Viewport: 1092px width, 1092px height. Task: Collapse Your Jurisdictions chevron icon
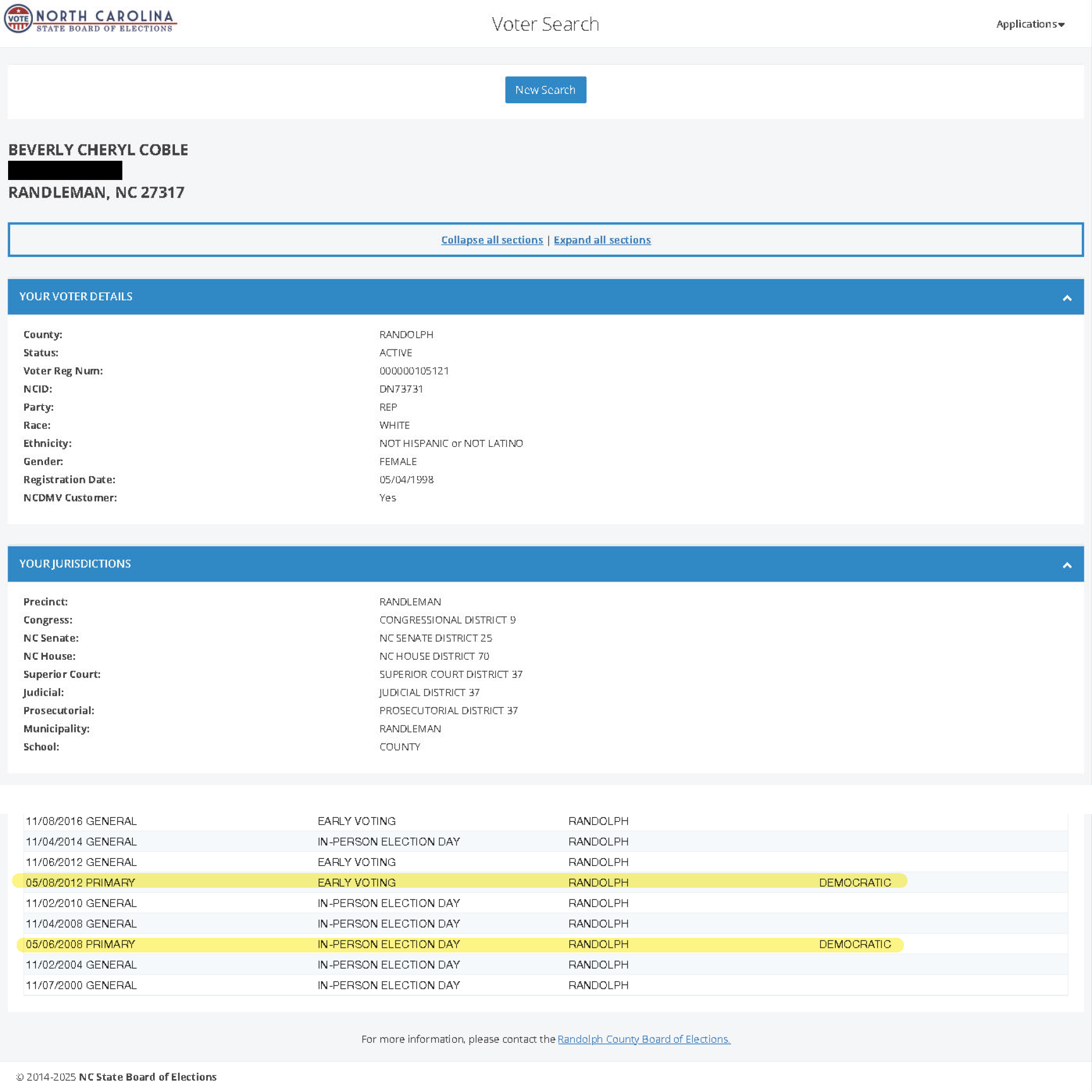1067,565
